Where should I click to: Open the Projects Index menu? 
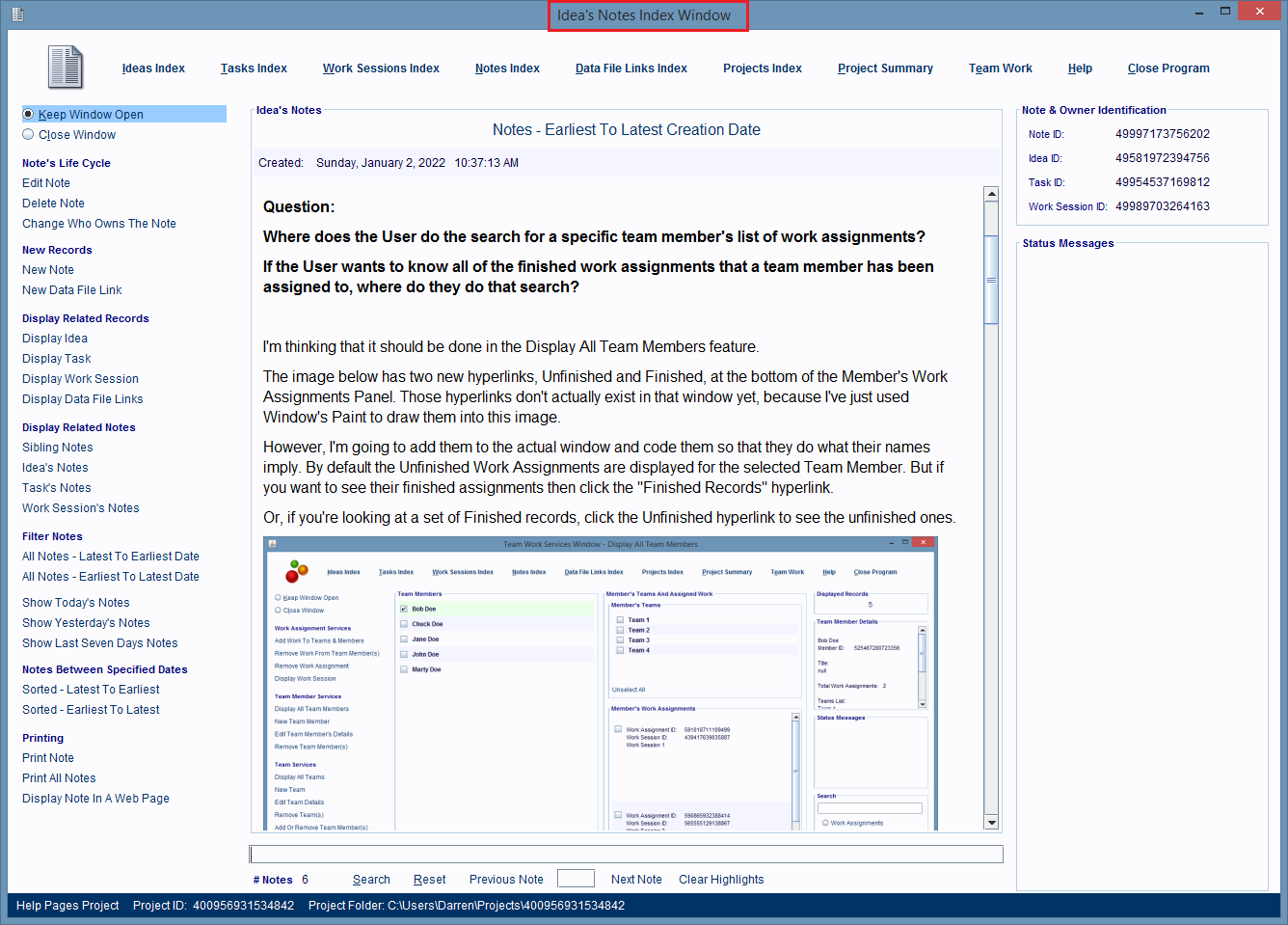coord(763,68)
